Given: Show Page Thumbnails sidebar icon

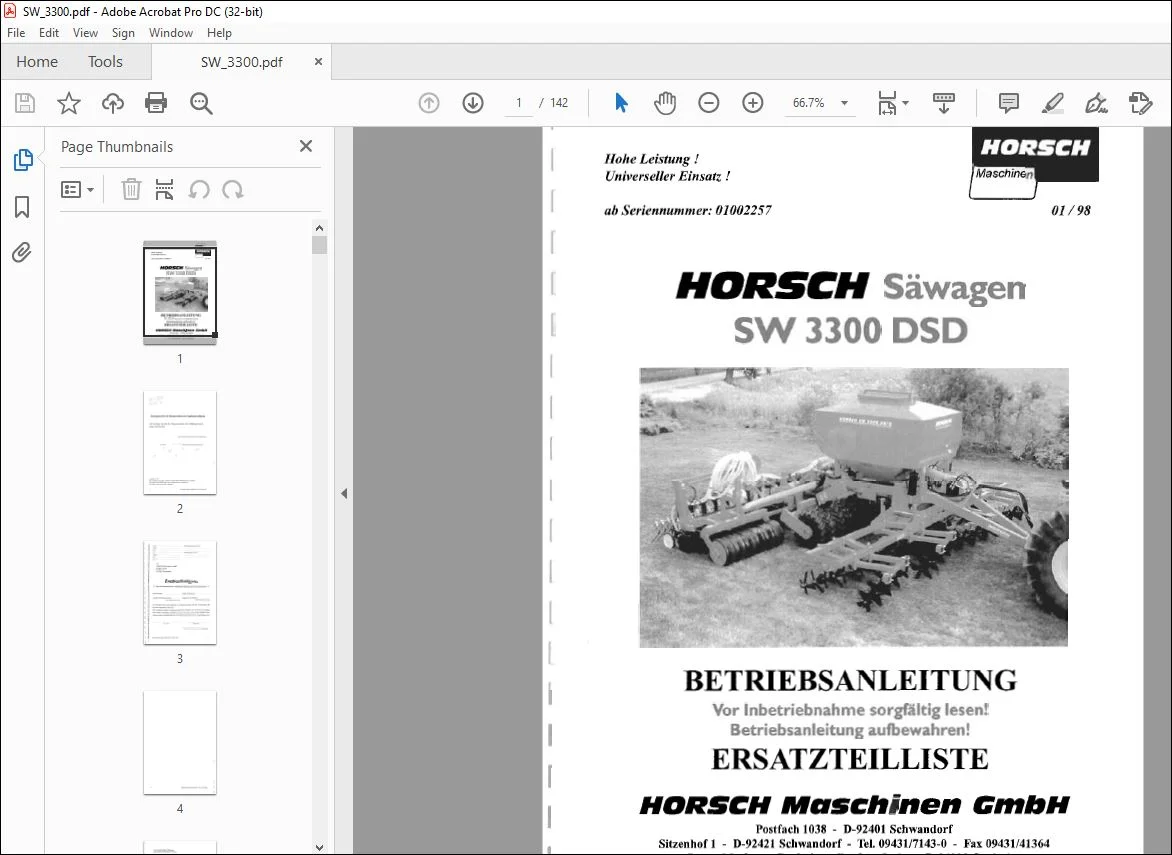Looking at the screenshot, I should pyautogui.click(x=22, y=160).
